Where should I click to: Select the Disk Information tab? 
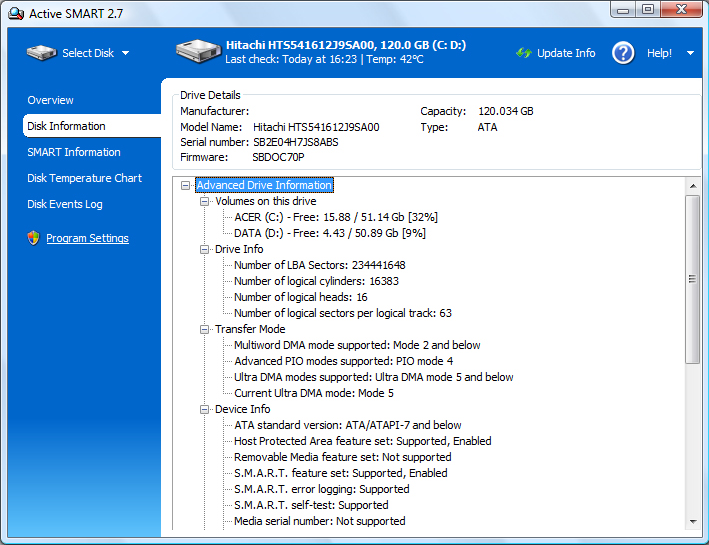point(92,126)
